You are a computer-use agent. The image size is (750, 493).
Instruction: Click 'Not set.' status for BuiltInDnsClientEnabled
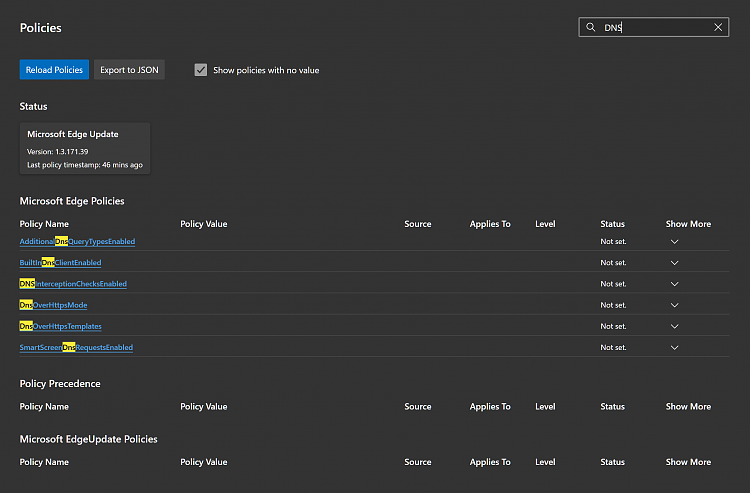[613, 263]
